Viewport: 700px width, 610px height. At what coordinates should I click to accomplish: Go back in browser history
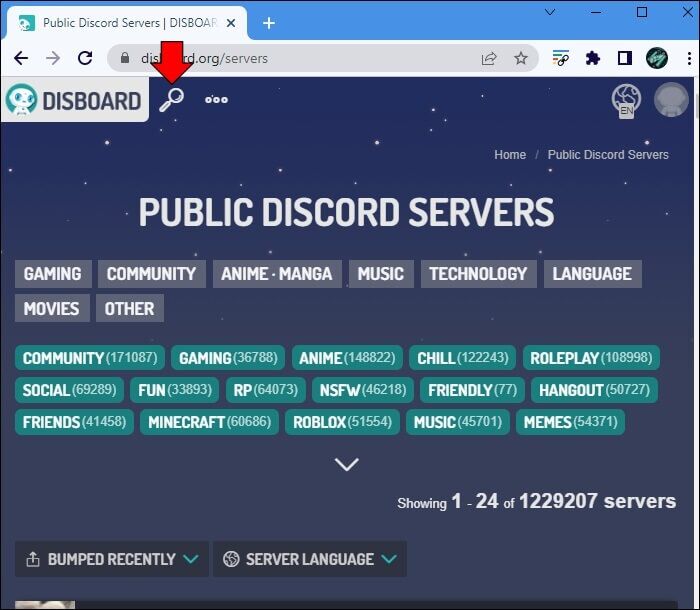click(21, 58)
